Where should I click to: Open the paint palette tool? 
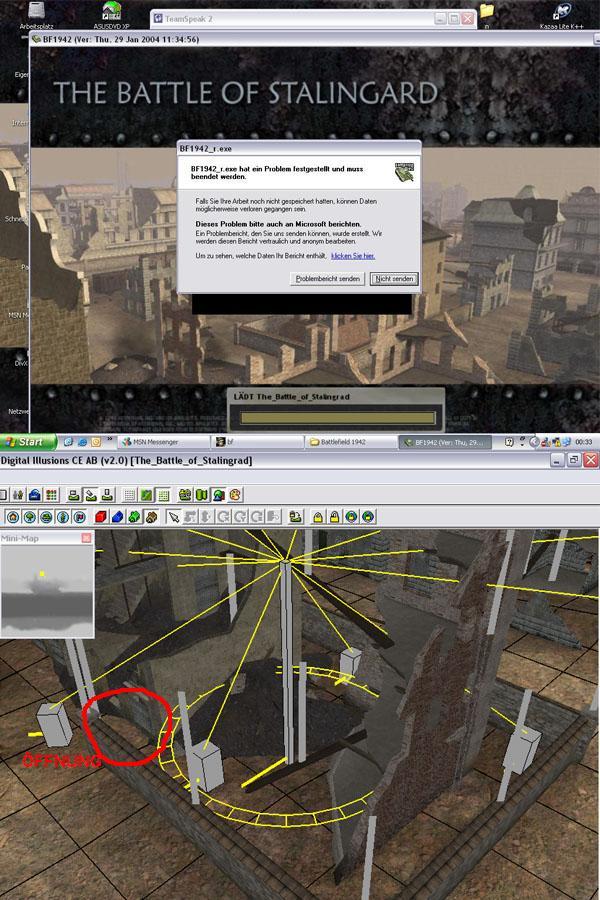(235, 495)
